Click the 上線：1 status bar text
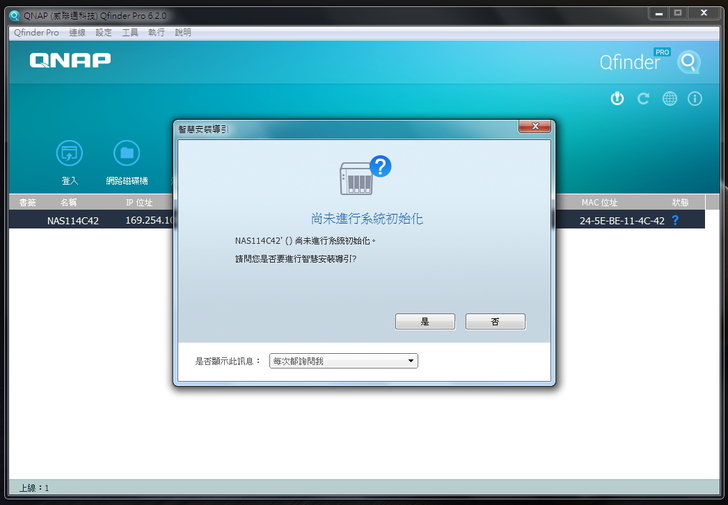The image size is (728, 505). (x=34, y=488)
